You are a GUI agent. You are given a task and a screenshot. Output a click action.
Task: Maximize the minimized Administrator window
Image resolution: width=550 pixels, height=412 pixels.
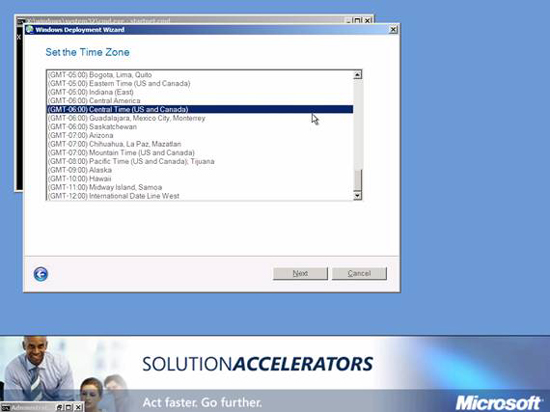[x=69, y=407]
